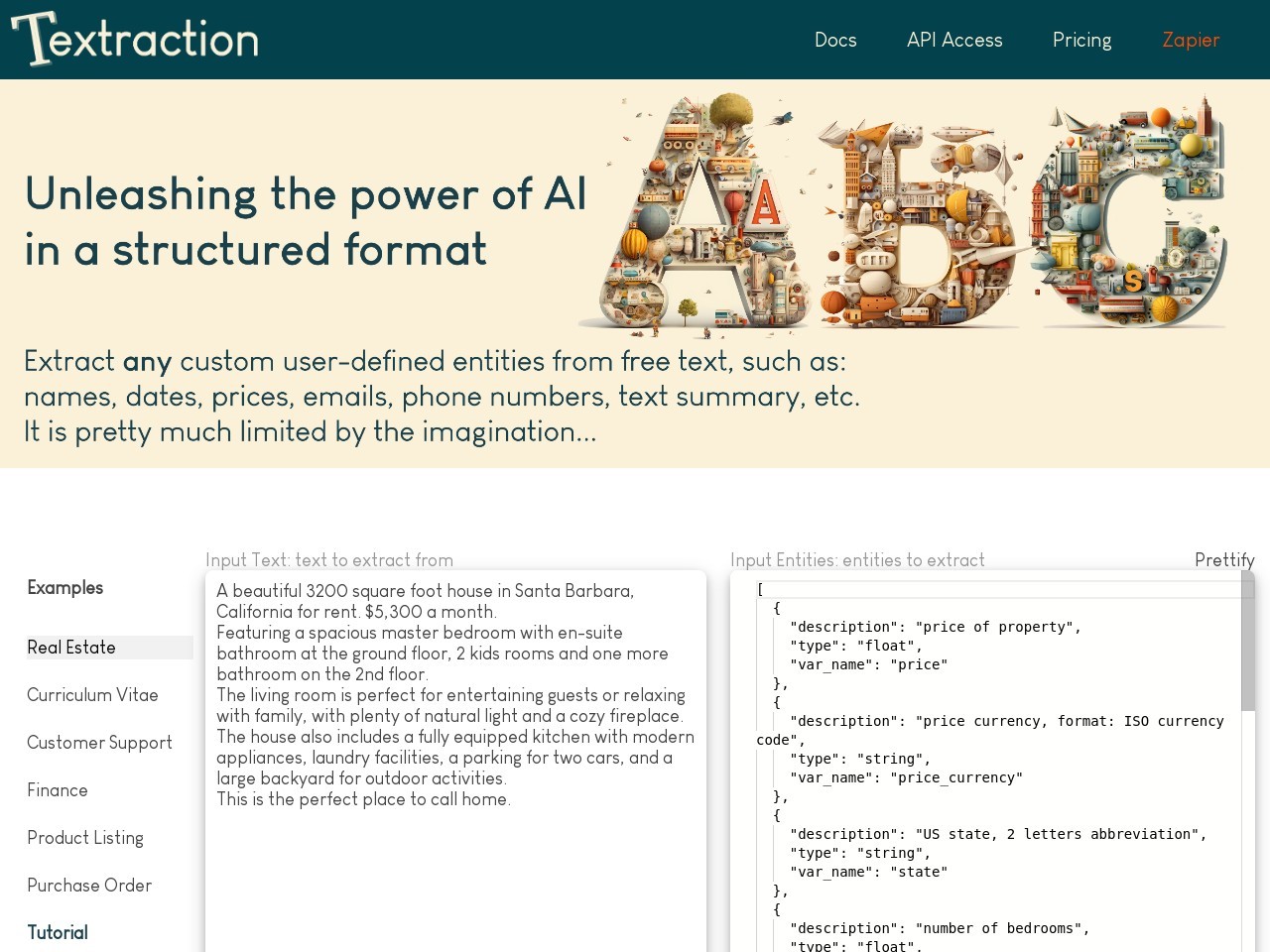Open the Tutorial section

(58, 933)
